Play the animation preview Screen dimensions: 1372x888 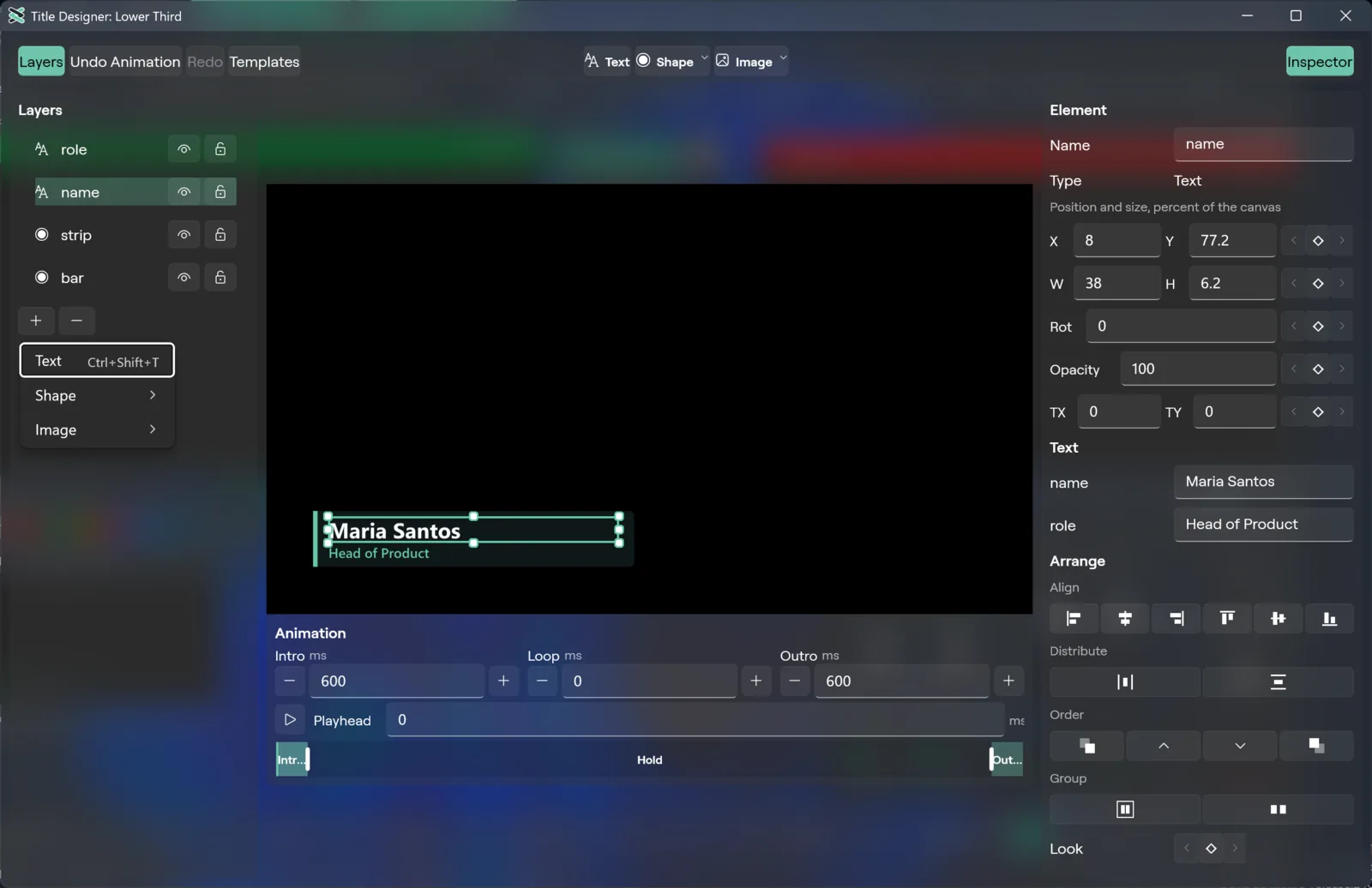pos(290,720)
